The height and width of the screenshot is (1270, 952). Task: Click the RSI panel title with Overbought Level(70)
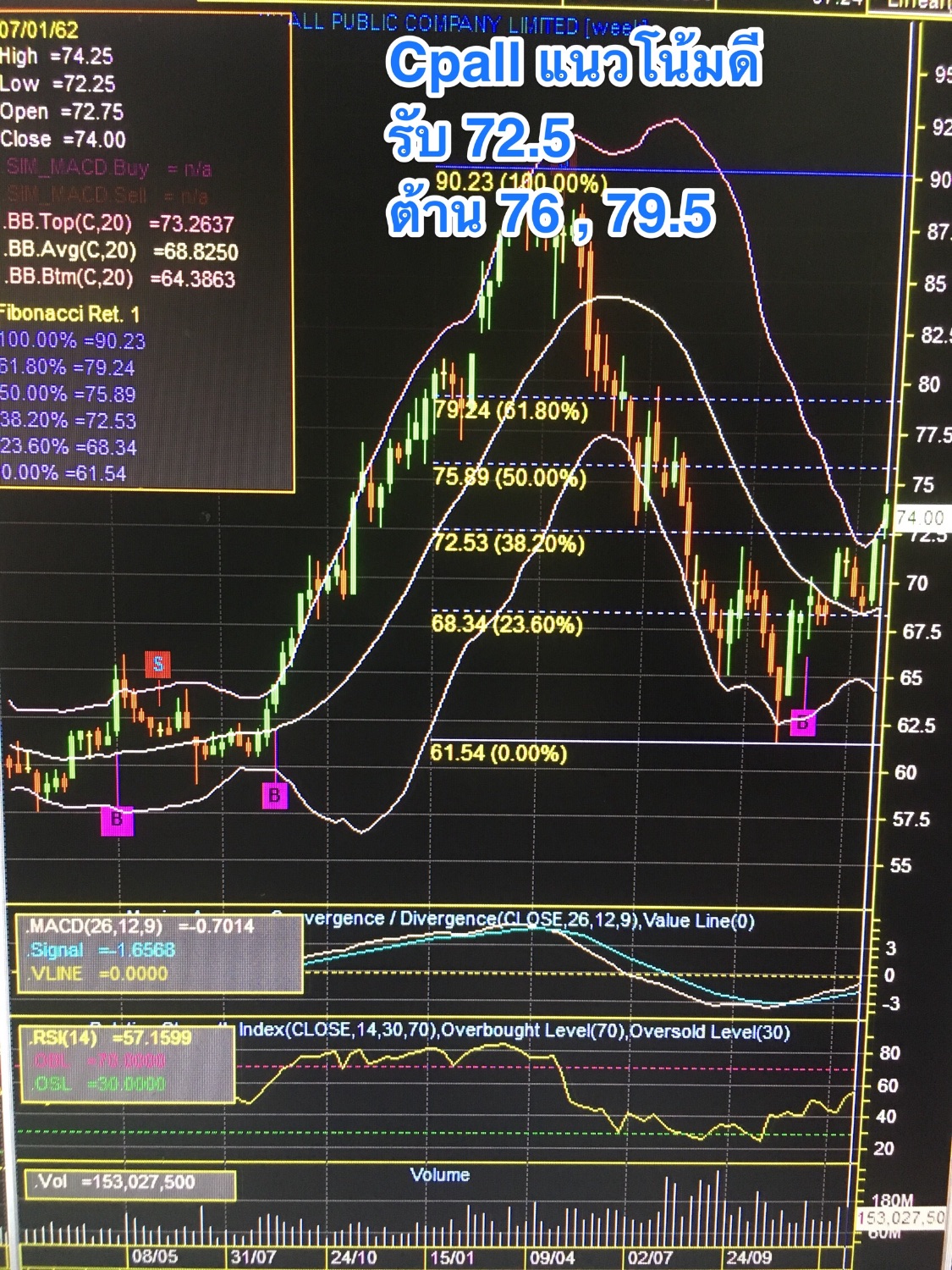click(515, 1030)
